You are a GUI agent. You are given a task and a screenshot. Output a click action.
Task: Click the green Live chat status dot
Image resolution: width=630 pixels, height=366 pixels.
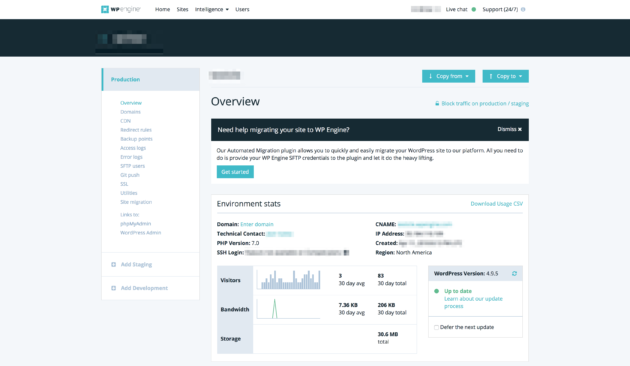[x=474, y=9]
